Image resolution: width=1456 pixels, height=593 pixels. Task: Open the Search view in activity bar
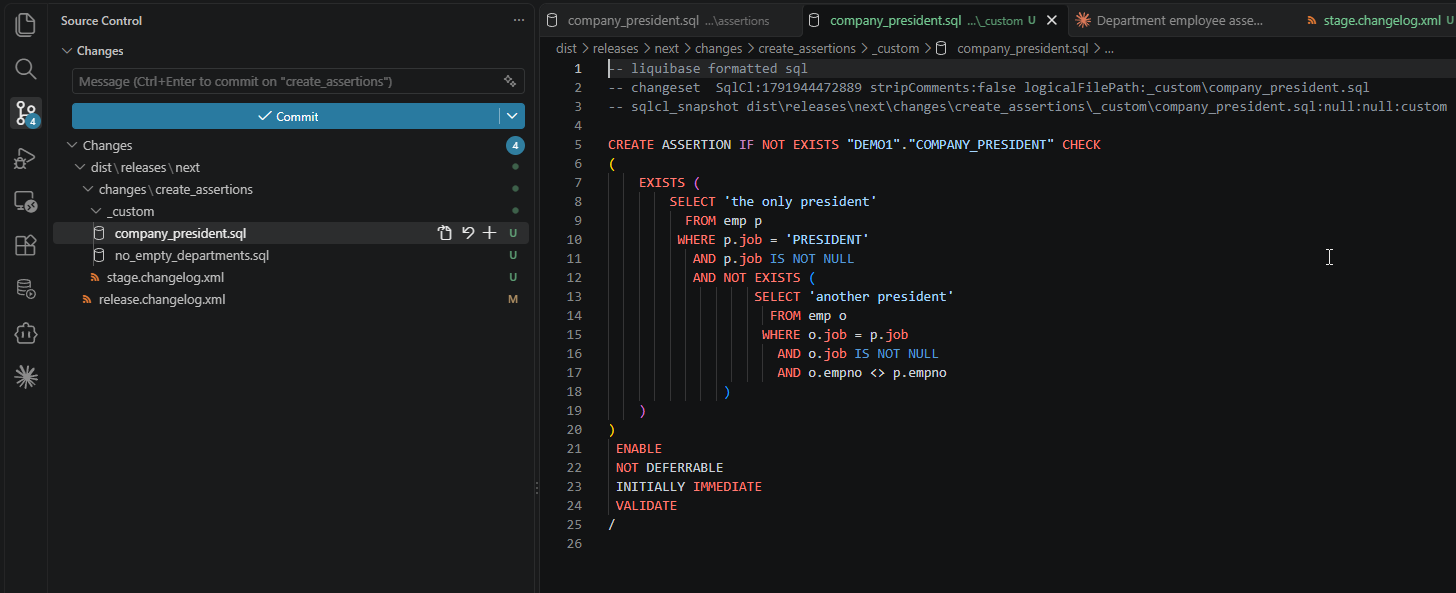[26, 69]
